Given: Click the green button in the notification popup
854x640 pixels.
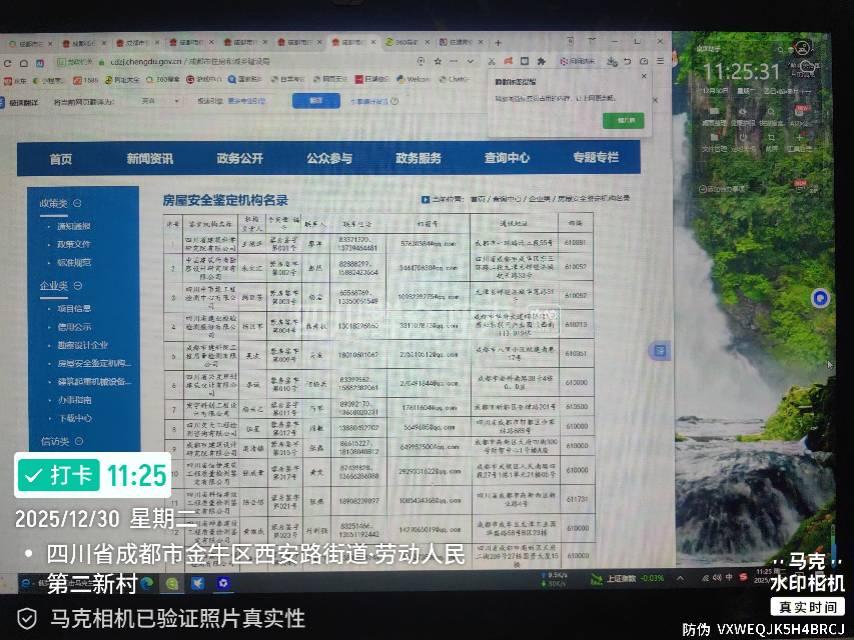Looking at the screenshot, I should 624,120.
